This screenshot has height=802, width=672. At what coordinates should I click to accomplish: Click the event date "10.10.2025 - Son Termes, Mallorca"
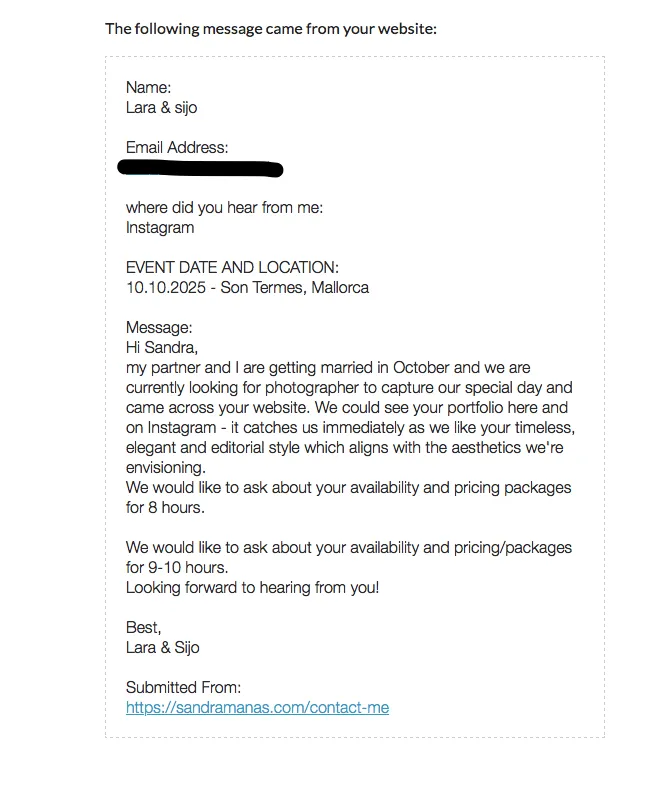(x=247, y=288)
